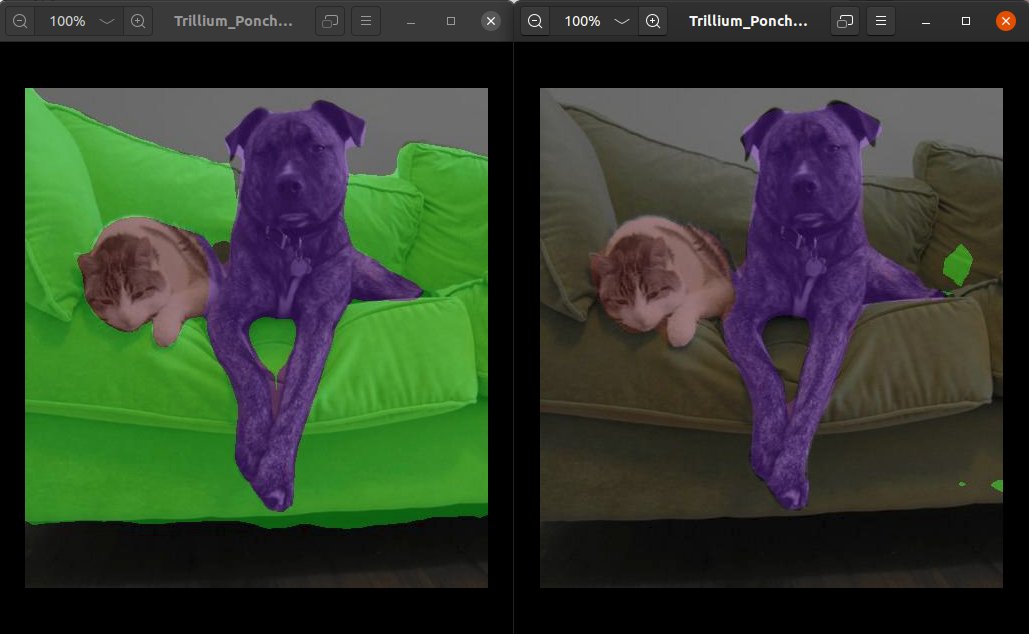Open the zoom level dropdown in the right window
The height and width of the screenshot is (634, 1029).
click(622, 20)
